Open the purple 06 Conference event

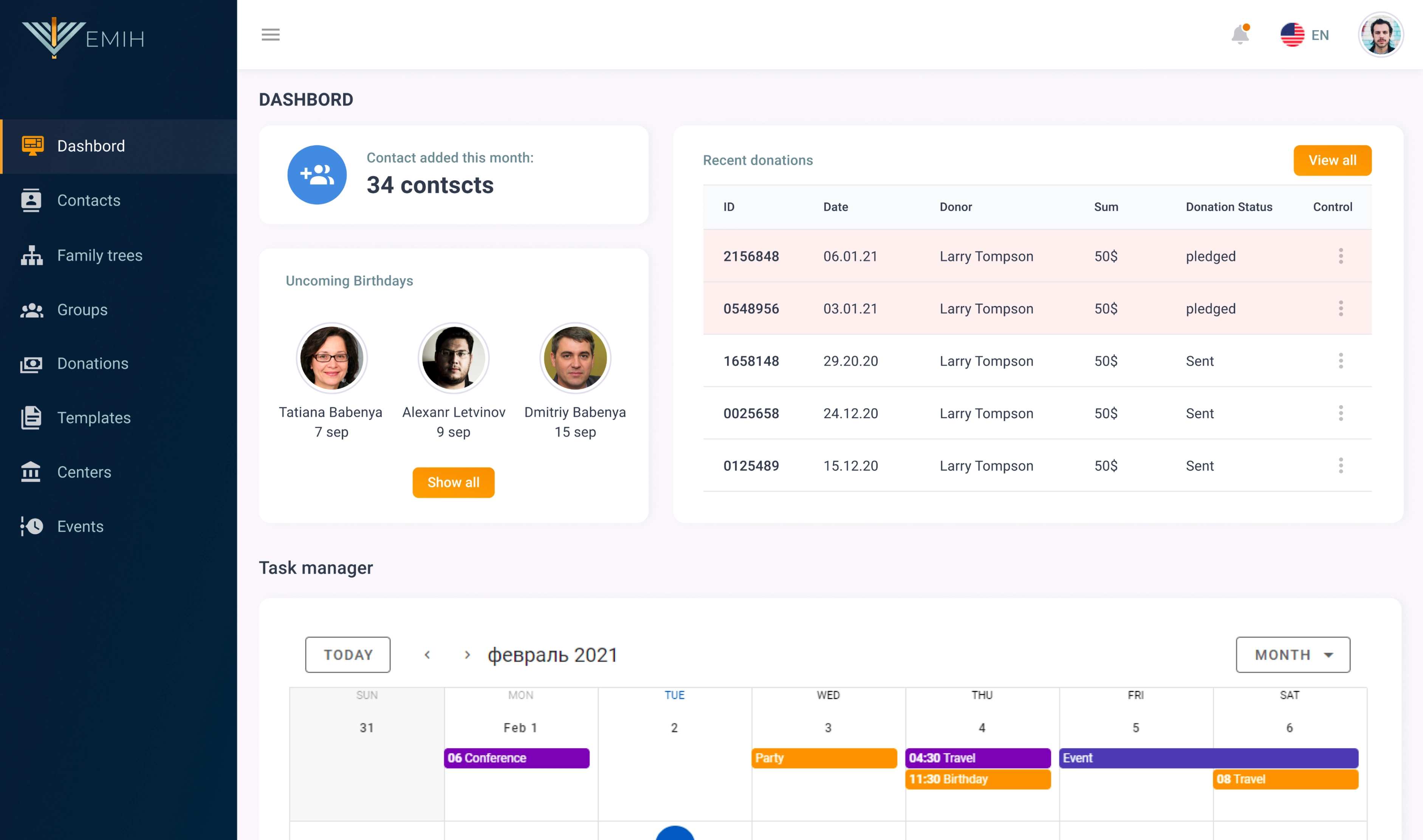516,758
